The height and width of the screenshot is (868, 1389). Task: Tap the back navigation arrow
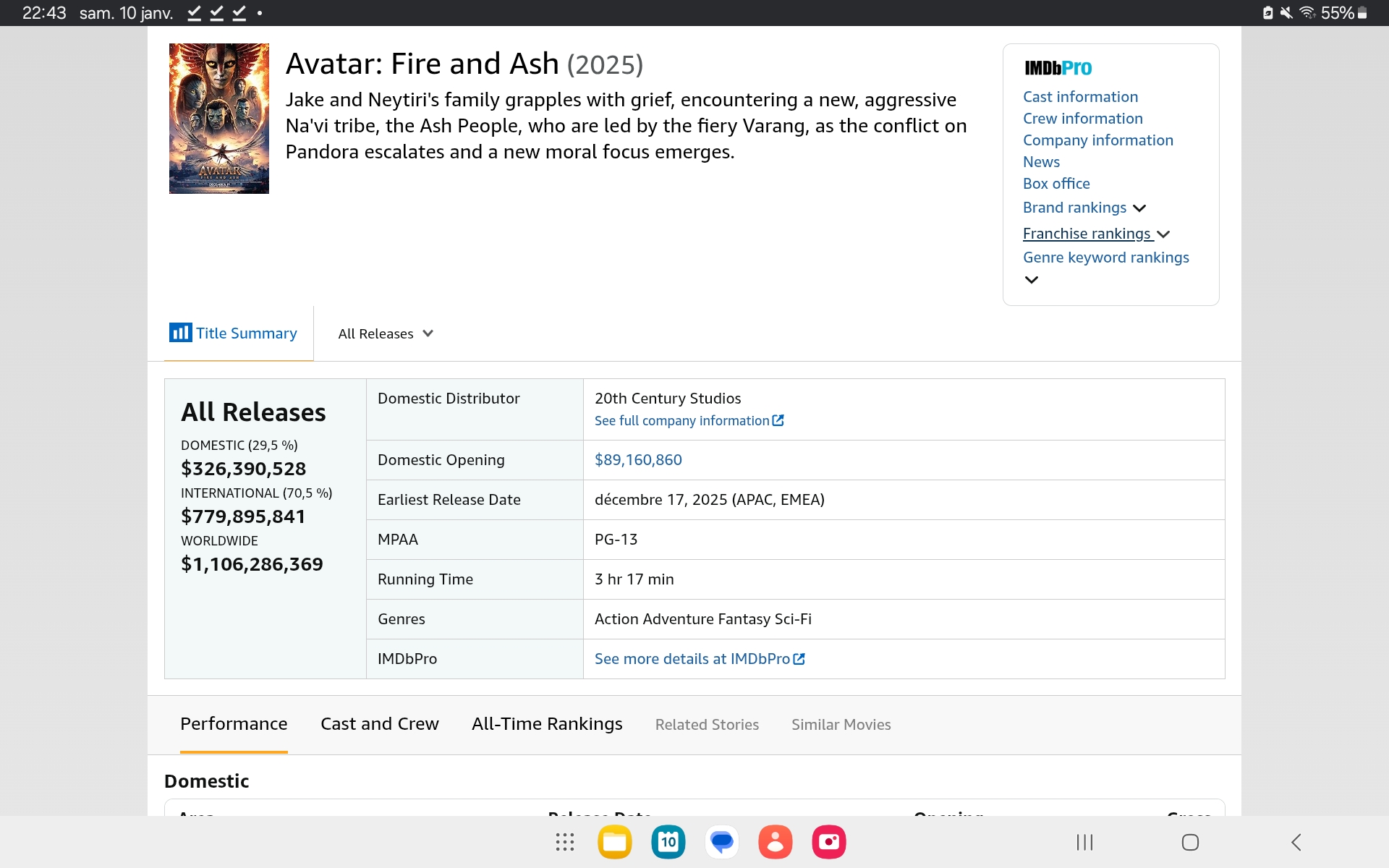[x=1296, y=842]
